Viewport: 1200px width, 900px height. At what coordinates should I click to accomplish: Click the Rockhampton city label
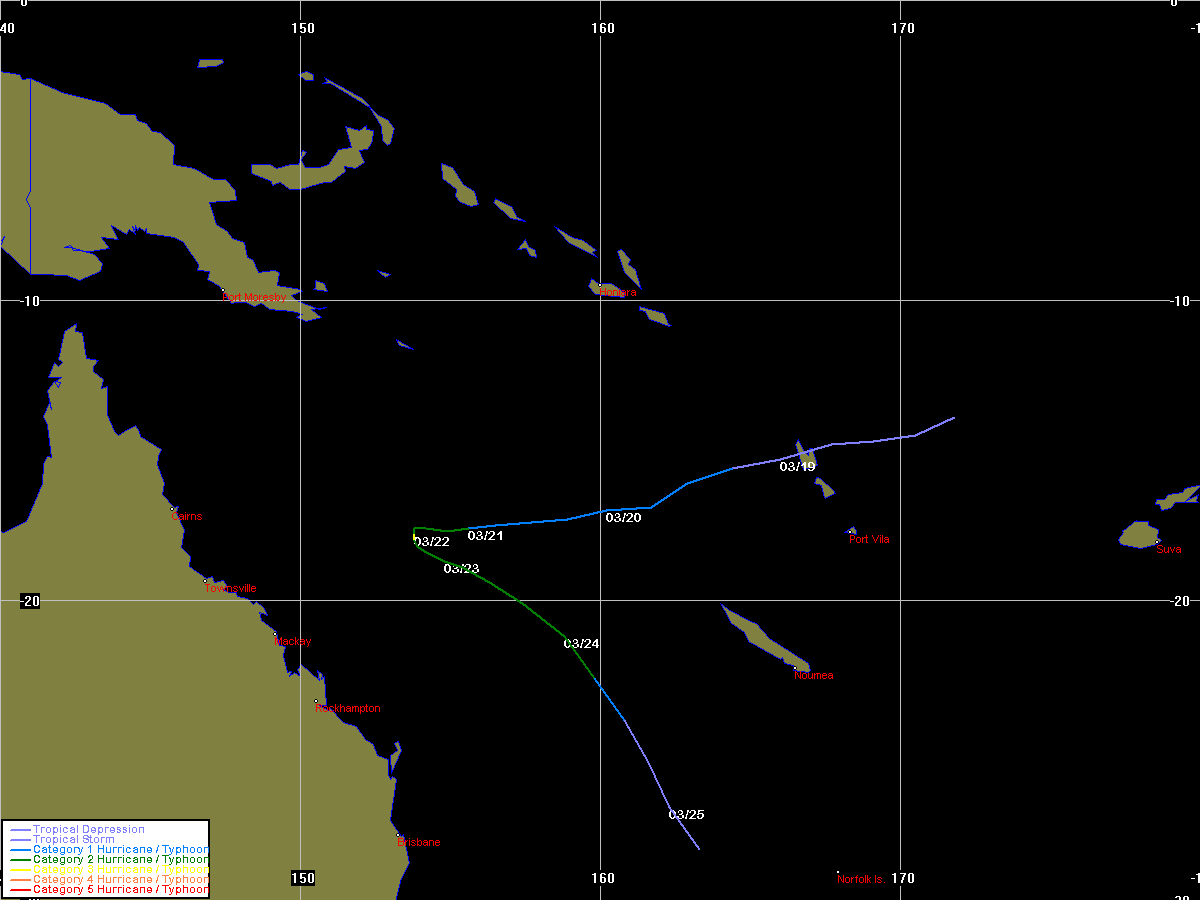(x=347, y=709)
